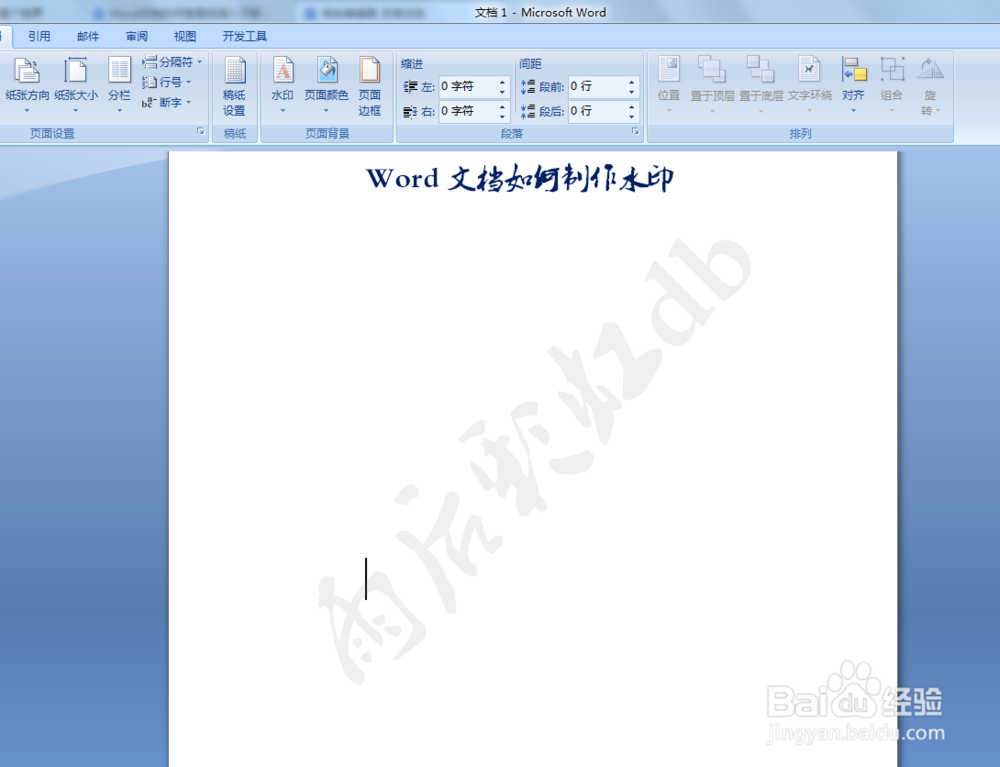Viewport: 1000px width, 767px height.
Task: Open the 水印 (watermark) menu
Action: pos(283,85)
